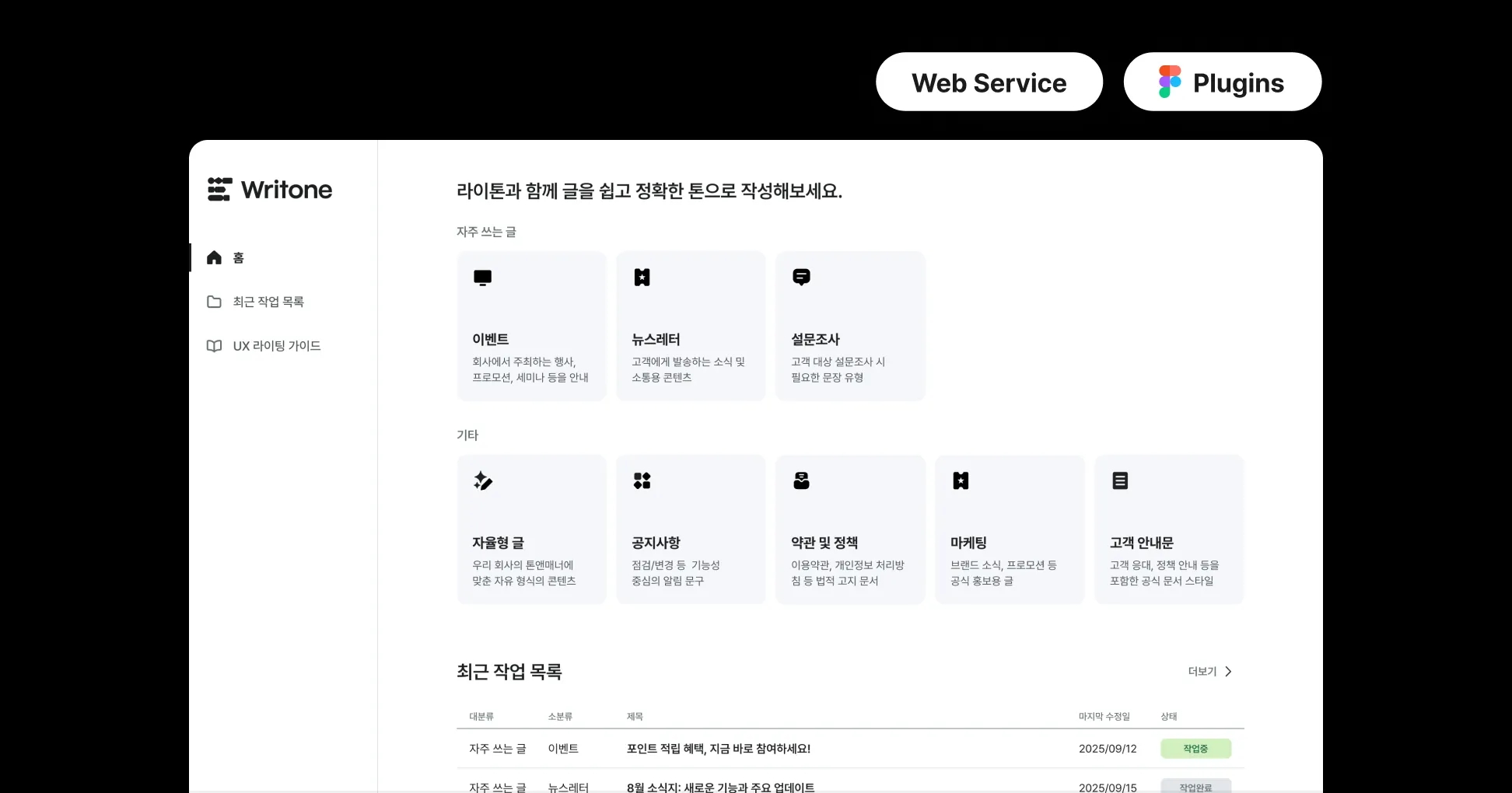This screenshot has width=1512, height=793.
Task: Select the 공지사항 grid icon
Action: tap(642, 481)
